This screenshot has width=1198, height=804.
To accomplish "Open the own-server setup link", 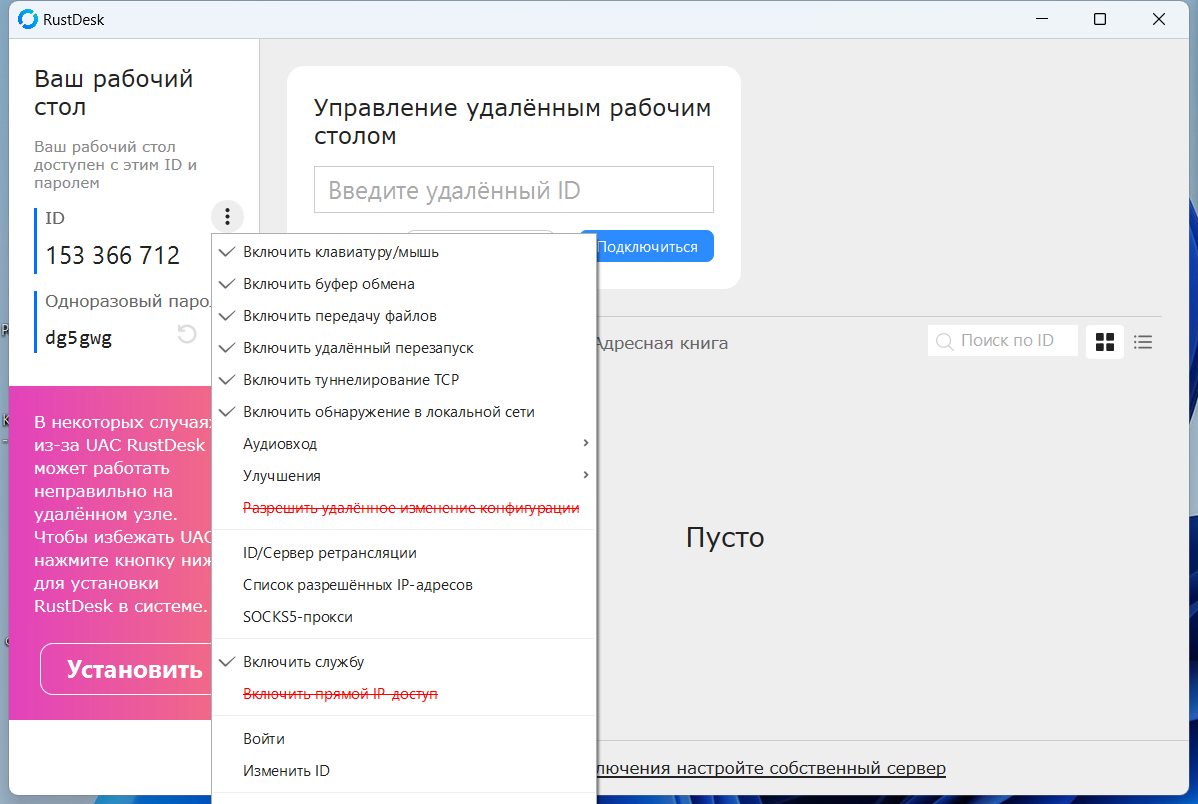I will point(770,768).
